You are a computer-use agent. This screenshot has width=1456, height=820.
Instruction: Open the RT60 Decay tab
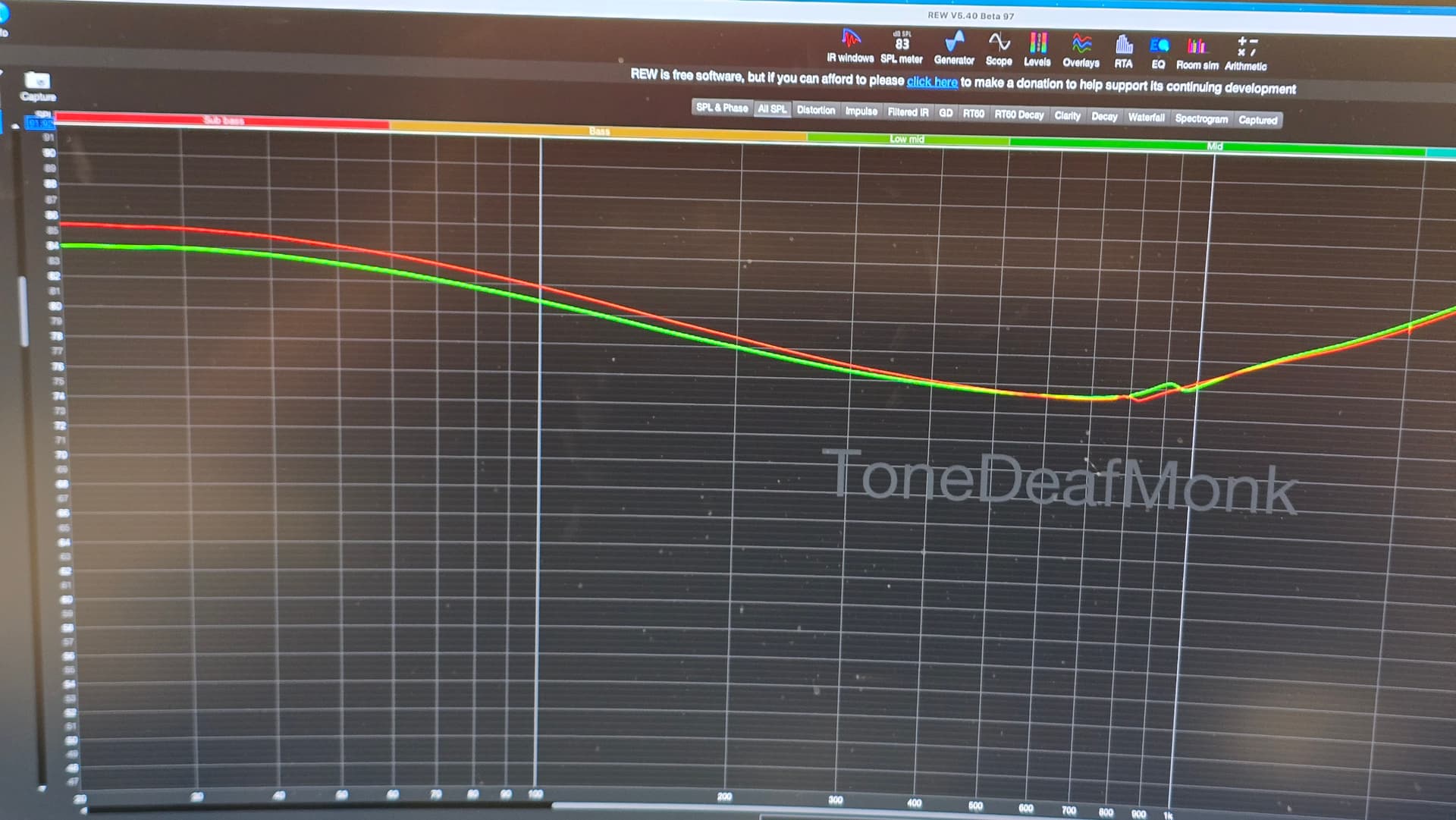[x=1019, y=115]
